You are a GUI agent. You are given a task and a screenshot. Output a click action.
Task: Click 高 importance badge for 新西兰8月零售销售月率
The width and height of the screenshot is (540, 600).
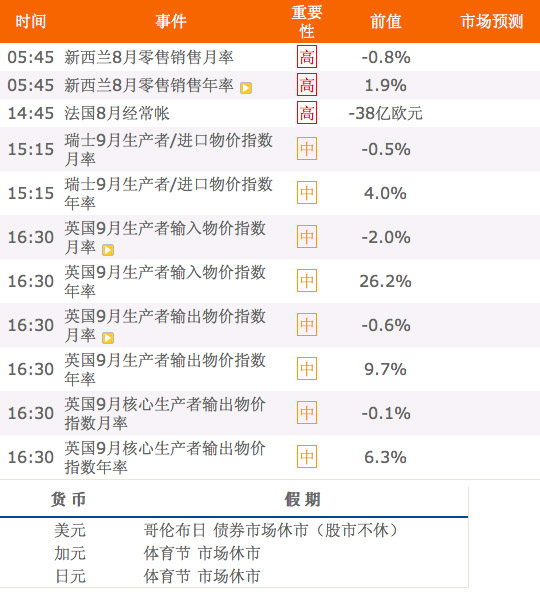click(x=307, y=57)
